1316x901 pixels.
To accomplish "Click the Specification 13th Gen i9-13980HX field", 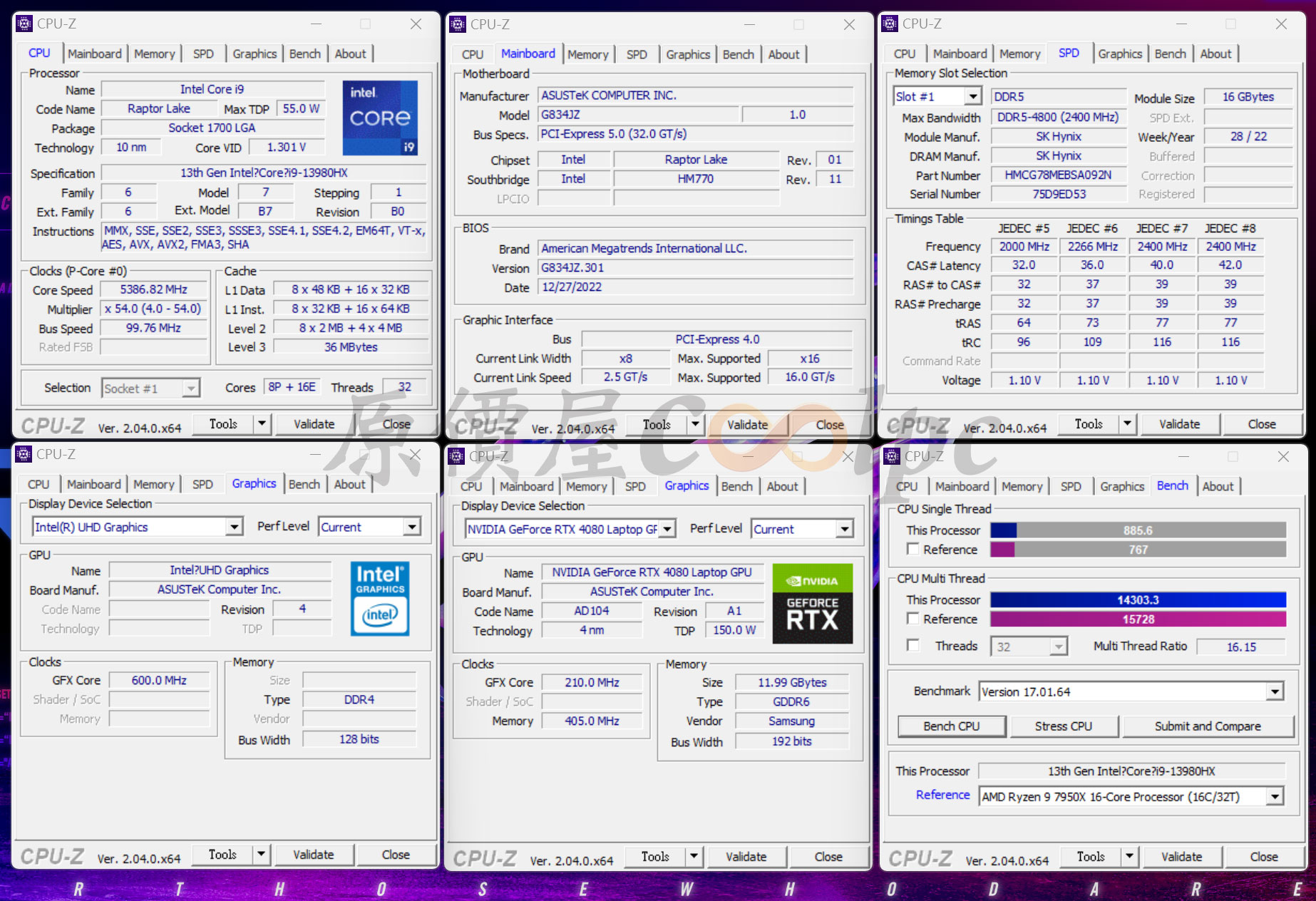I will [264, 173].
